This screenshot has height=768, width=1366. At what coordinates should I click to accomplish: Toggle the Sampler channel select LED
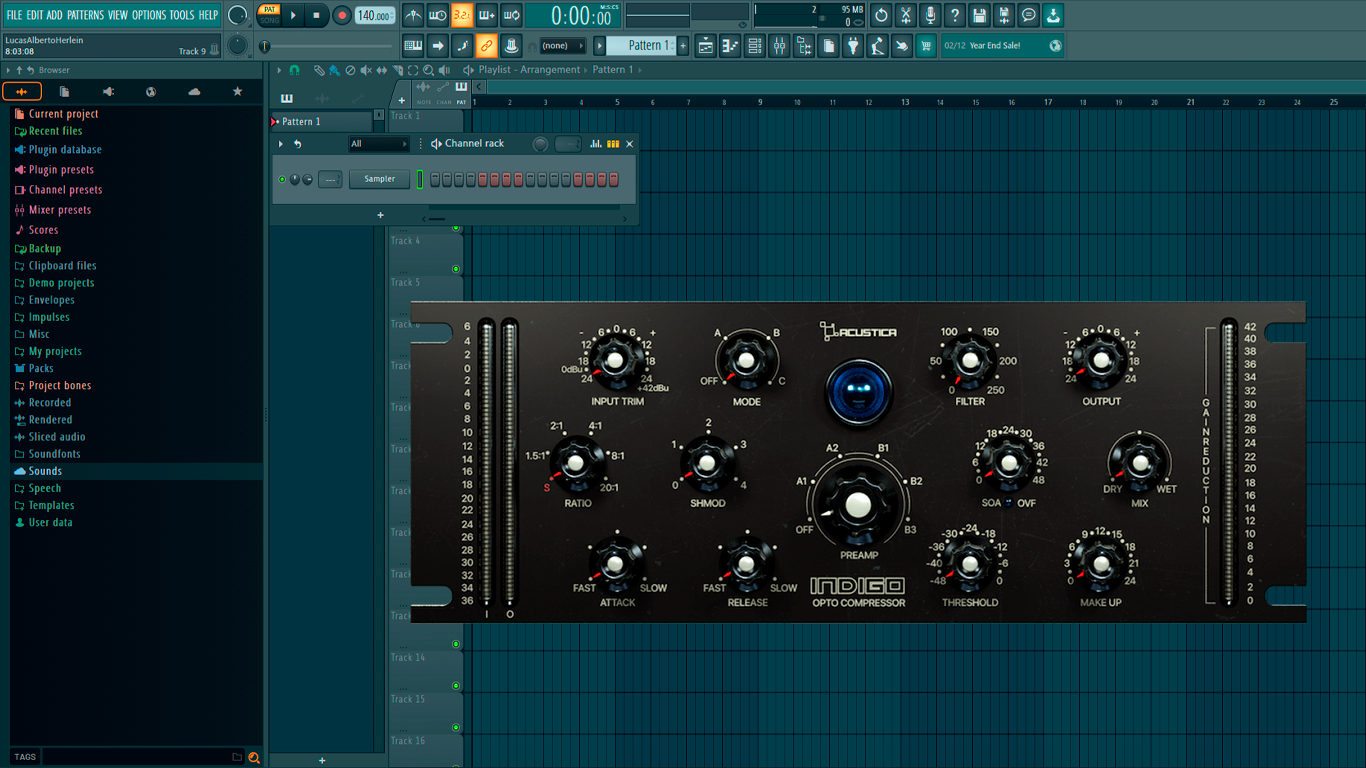point(420,179)
